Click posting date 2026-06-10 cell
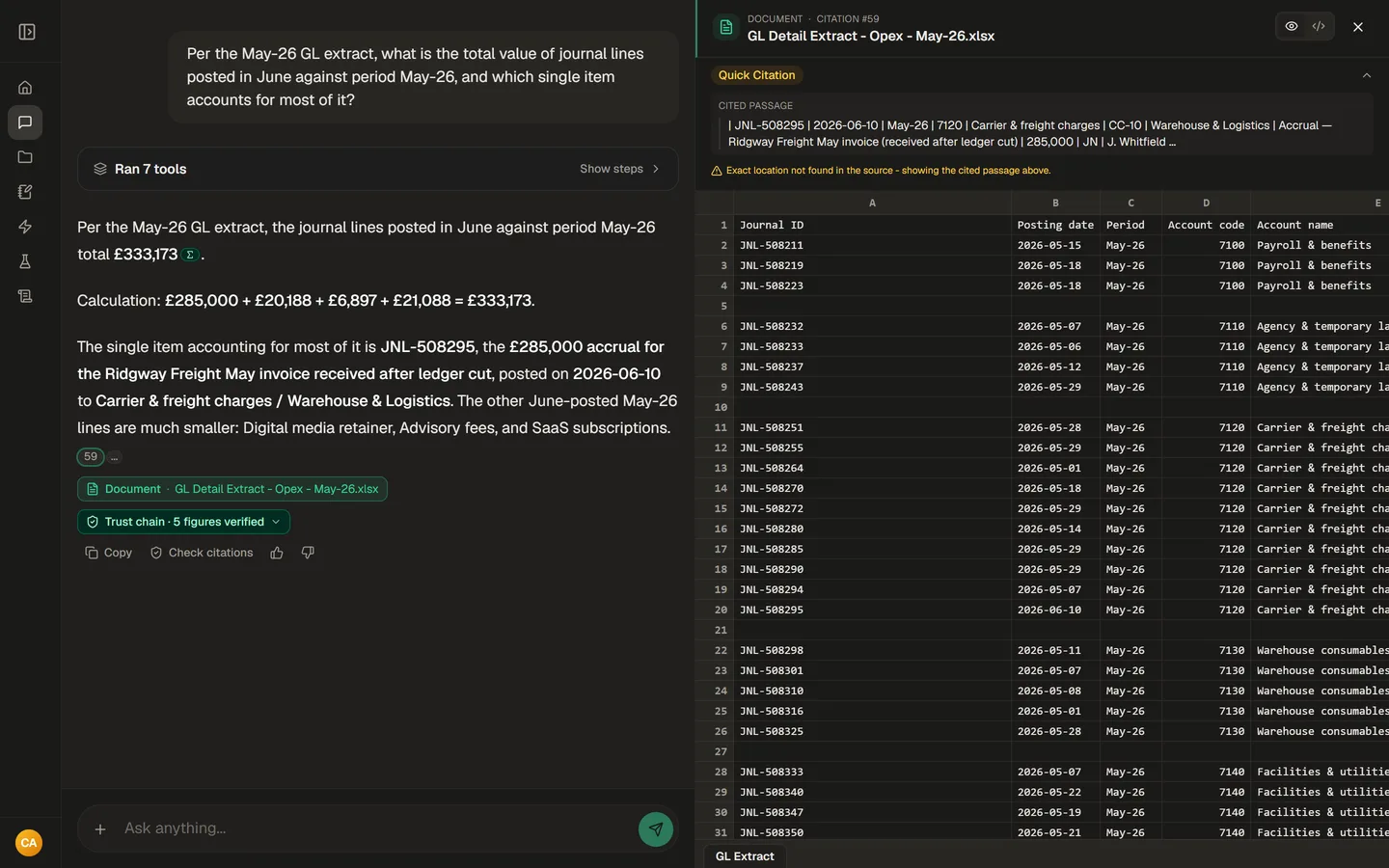Screen dimensions: 1389x868 pyautogui.click(x=1055, y=610)
